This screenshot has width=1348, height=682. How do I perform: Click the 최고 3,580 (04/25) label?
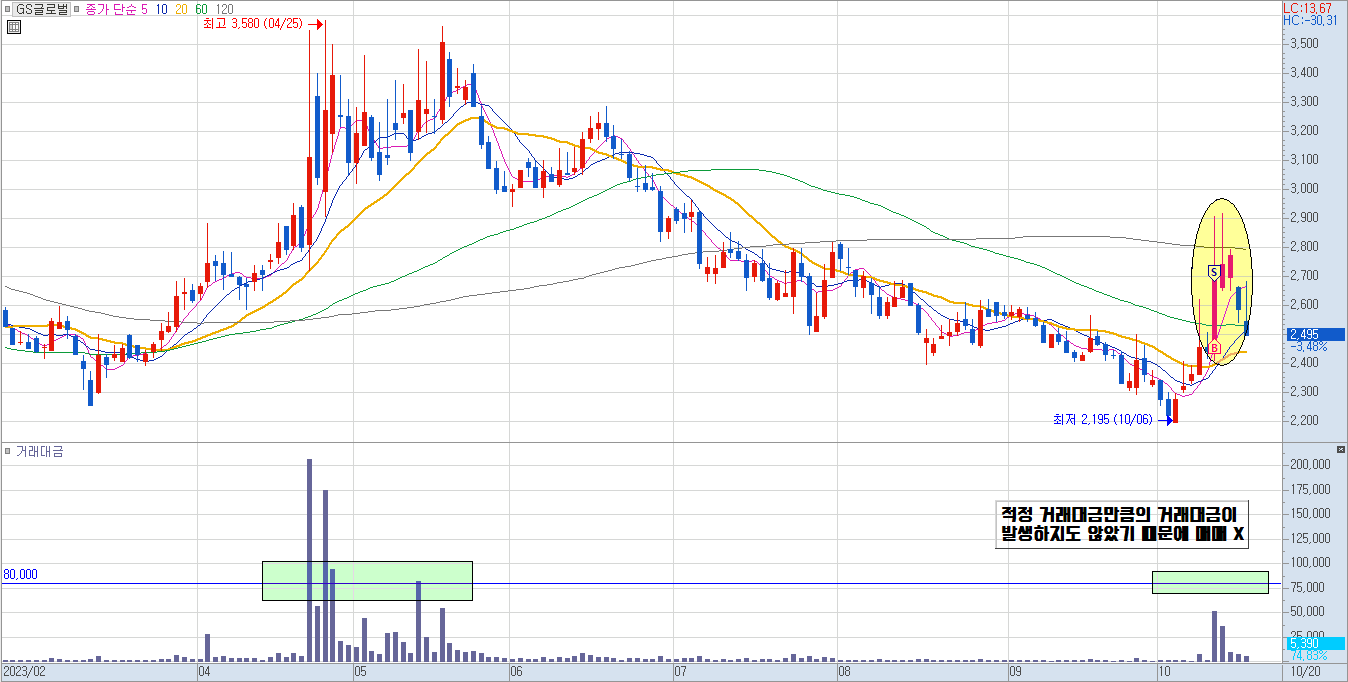coord(251,24)
